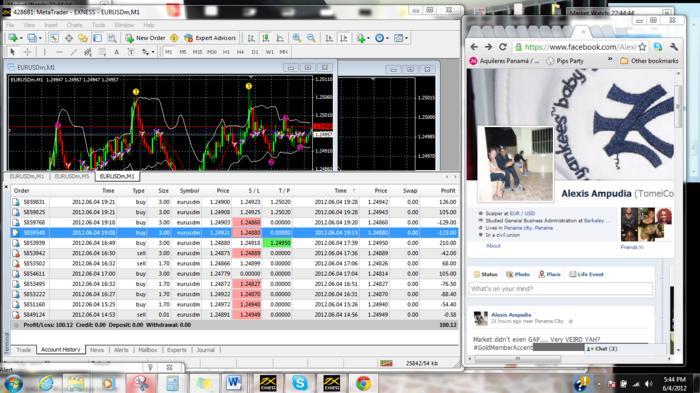Expand the new chart dropdown arrow

point(21,38)
